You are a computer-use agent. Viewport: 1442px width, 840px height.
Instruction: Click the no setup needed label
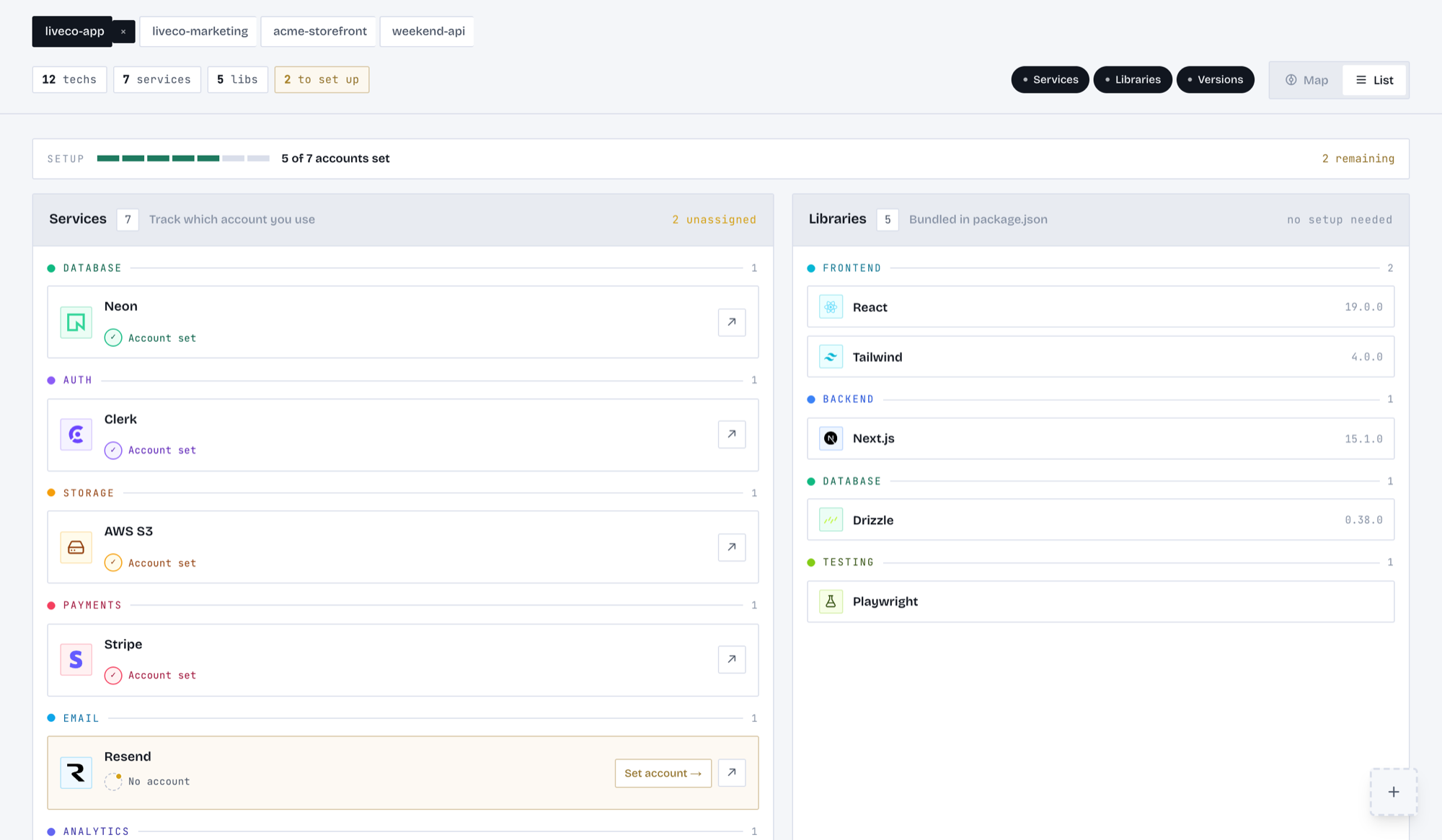click(1339, 220)
